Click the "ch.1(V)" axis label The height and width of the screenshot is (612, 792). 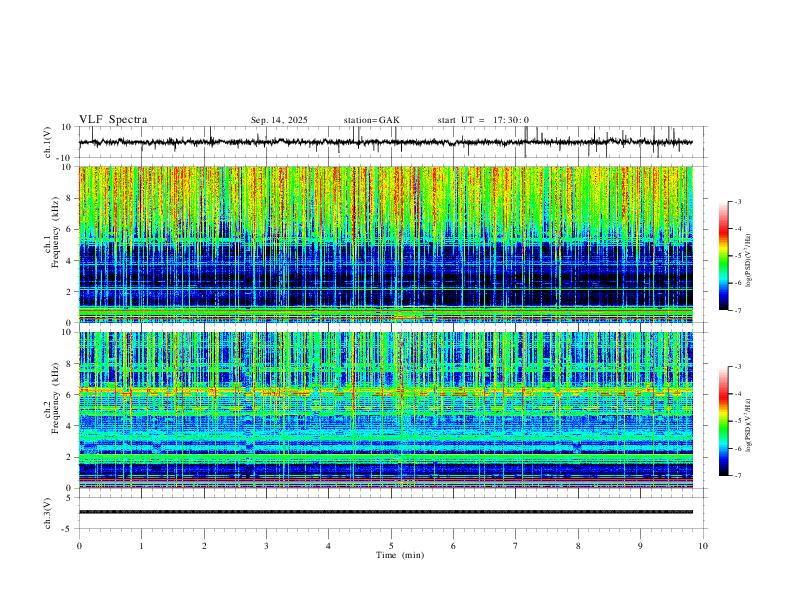[x=48, y=142]
